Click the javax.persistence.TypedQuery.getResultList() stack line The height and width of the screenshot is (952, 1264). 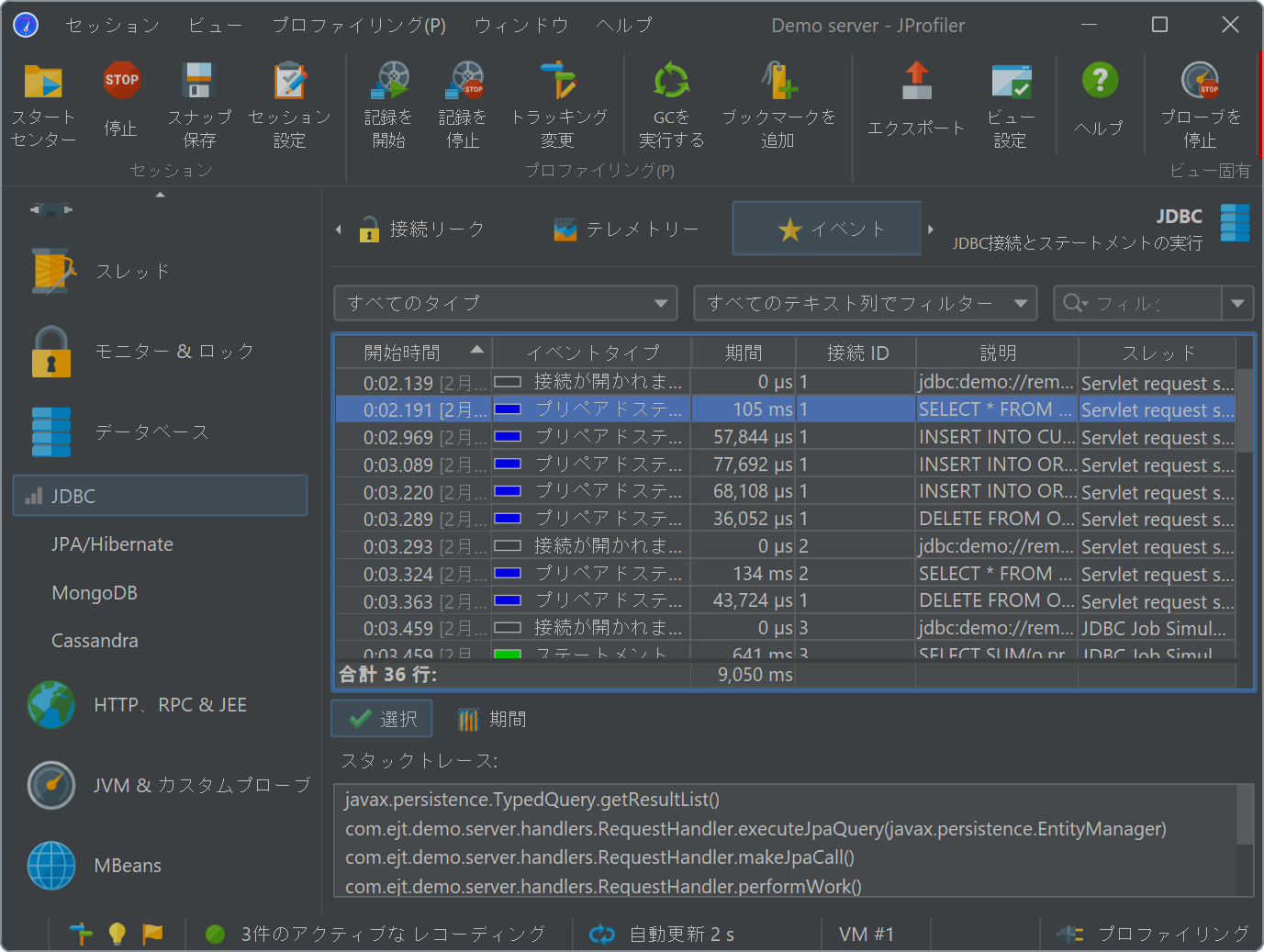(x=532, y=800)
